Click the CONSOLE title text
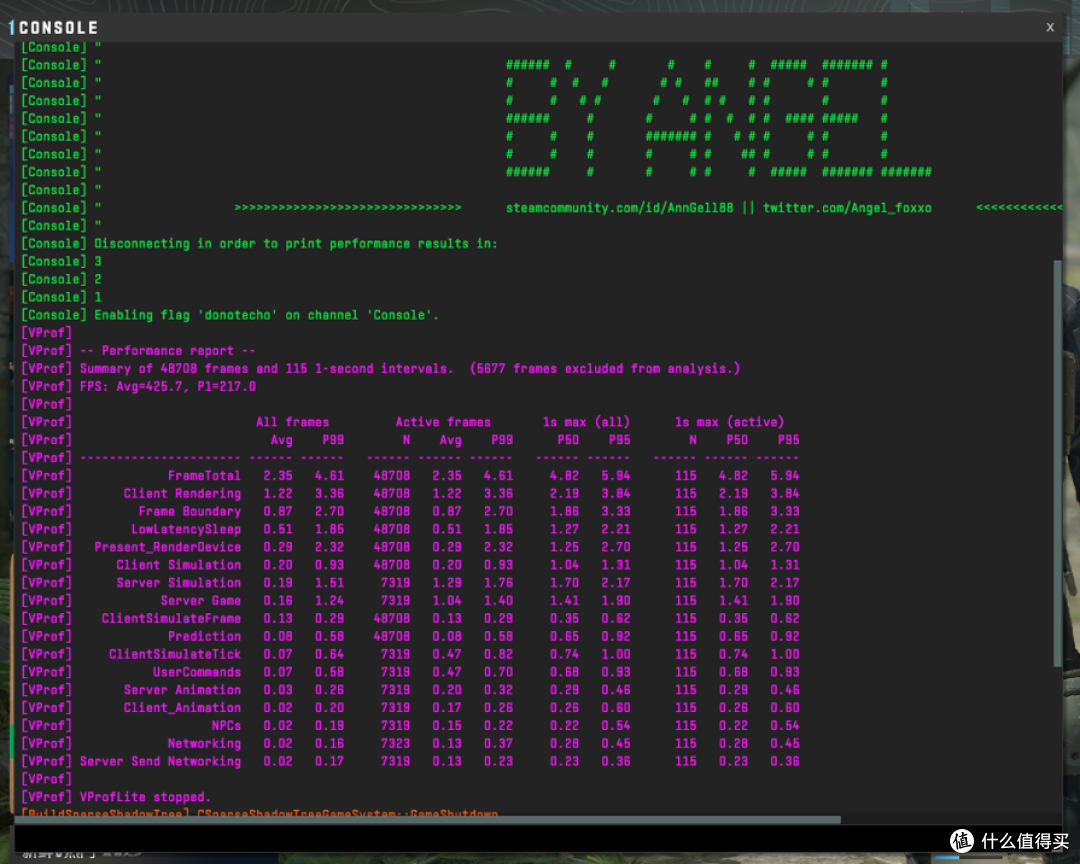Viewport: 1080px width, 864px height. point(59,28)
